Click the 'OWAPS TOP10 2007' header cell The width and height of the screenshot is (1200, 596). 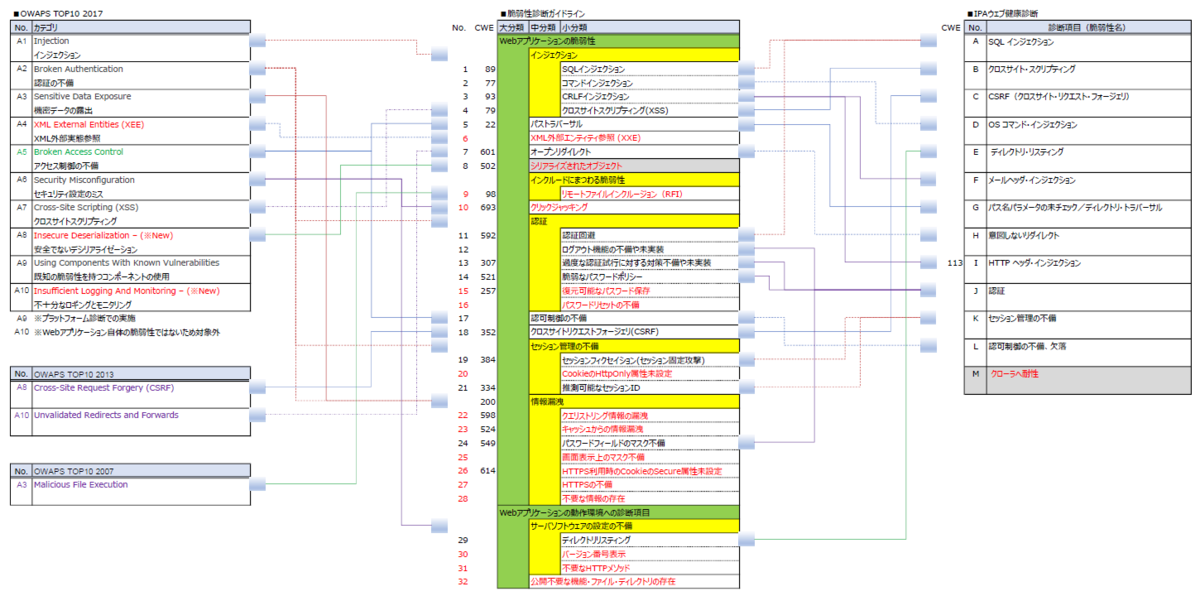pyautogui.click(x=140, y=471)
